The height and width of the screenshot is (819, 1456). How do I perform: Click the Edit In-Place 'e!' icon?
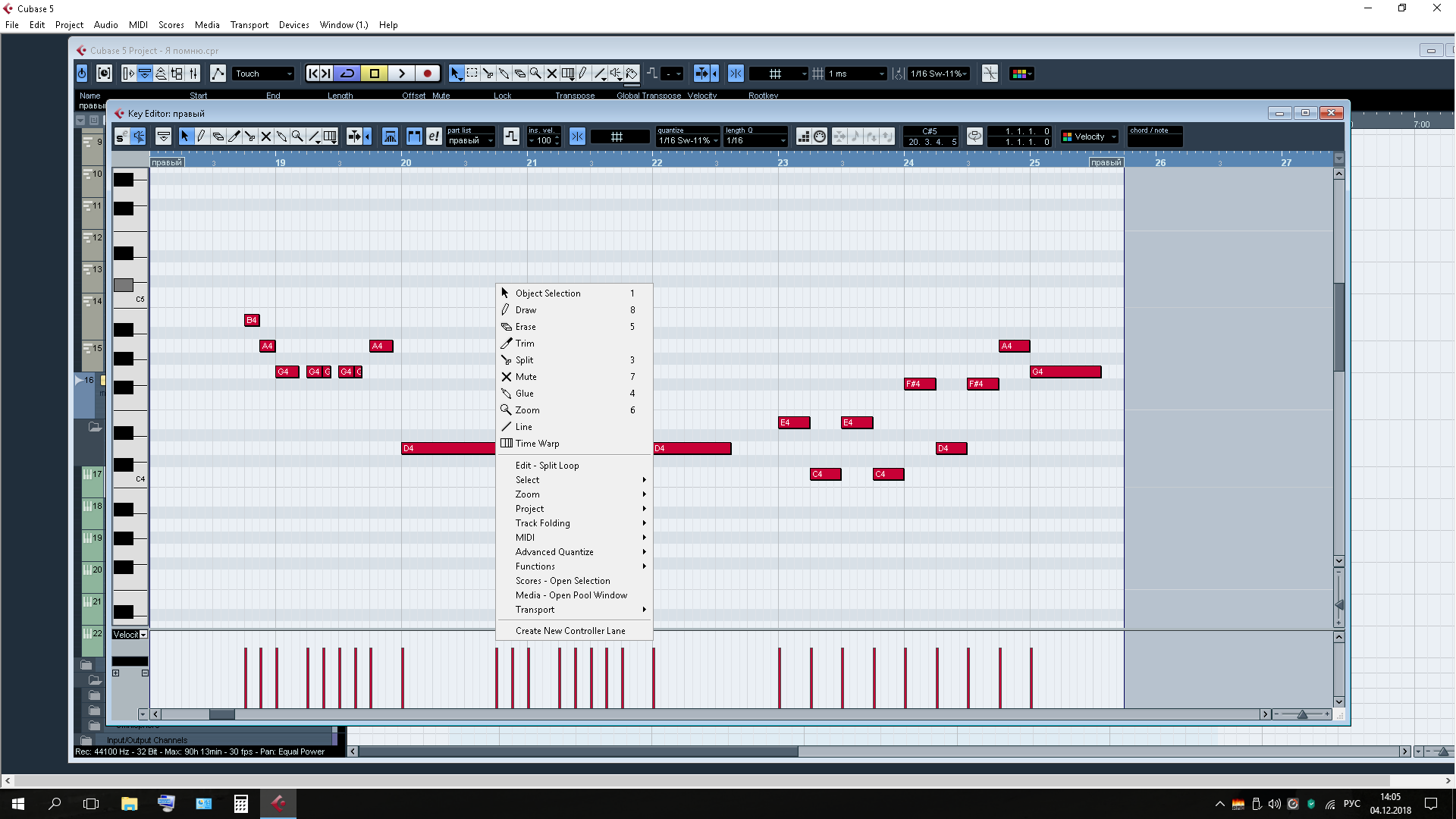click(x=433, y=136)
